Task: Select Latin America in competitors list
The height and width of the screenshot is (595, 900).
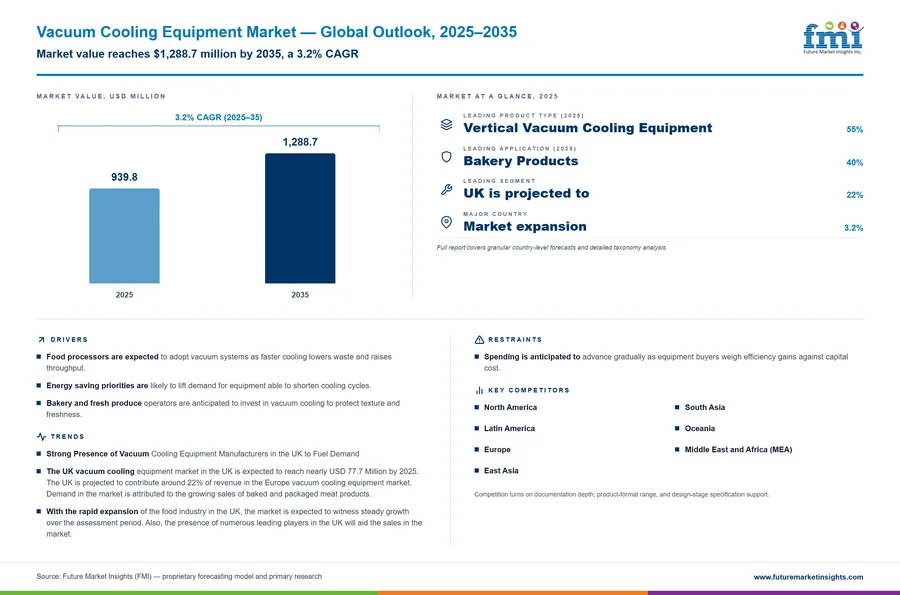Action: [x=509, y=429]
